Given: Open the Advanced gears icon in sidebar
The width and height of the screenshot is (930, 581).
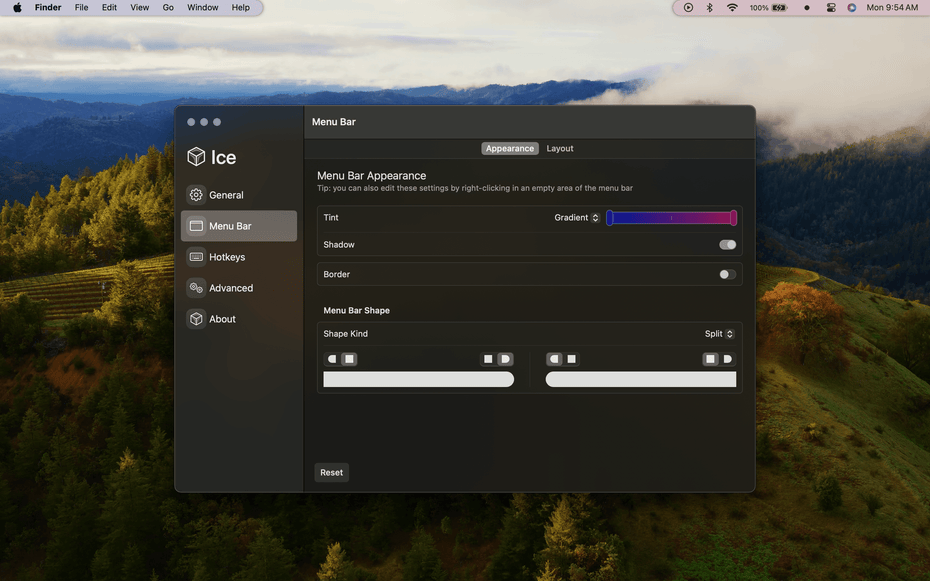Looking at the screenshot, I should tap(196, 288).
